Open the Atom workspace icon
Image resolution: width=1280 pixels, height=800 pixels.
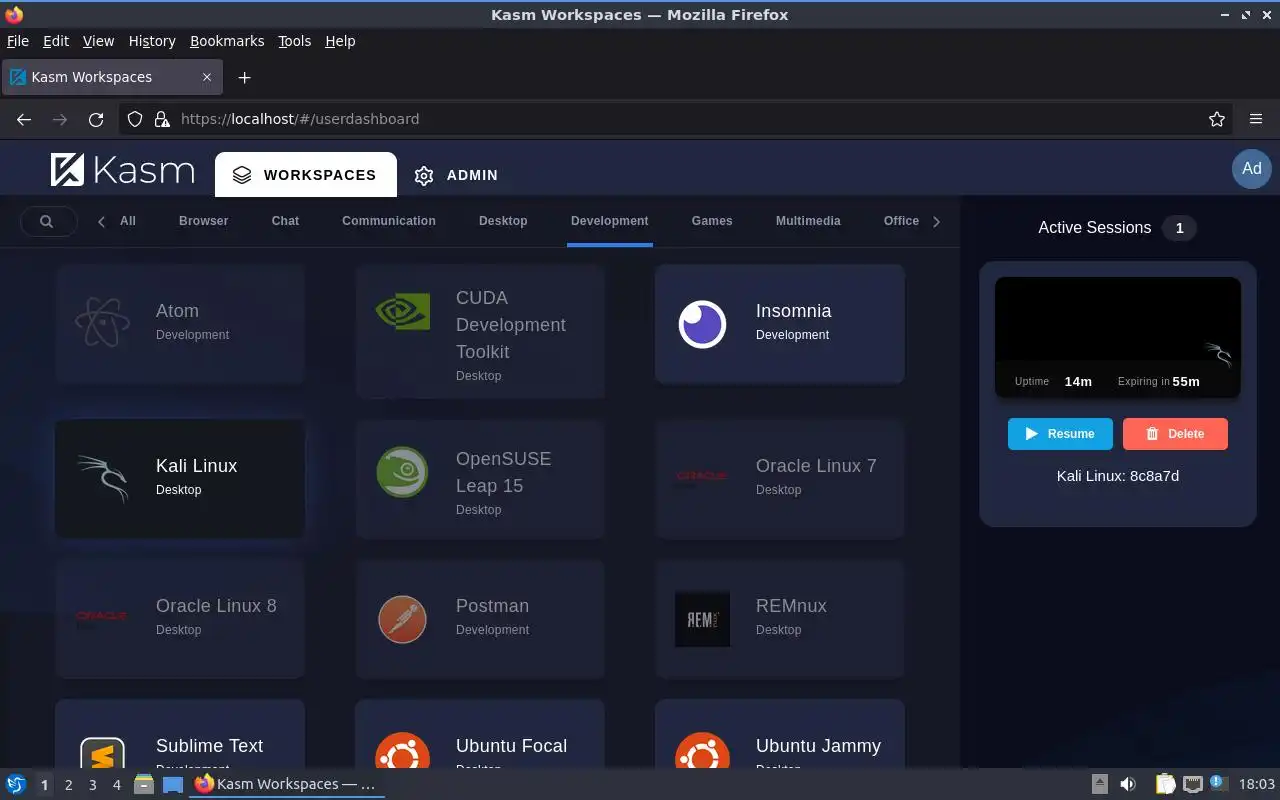click(102, 322)
